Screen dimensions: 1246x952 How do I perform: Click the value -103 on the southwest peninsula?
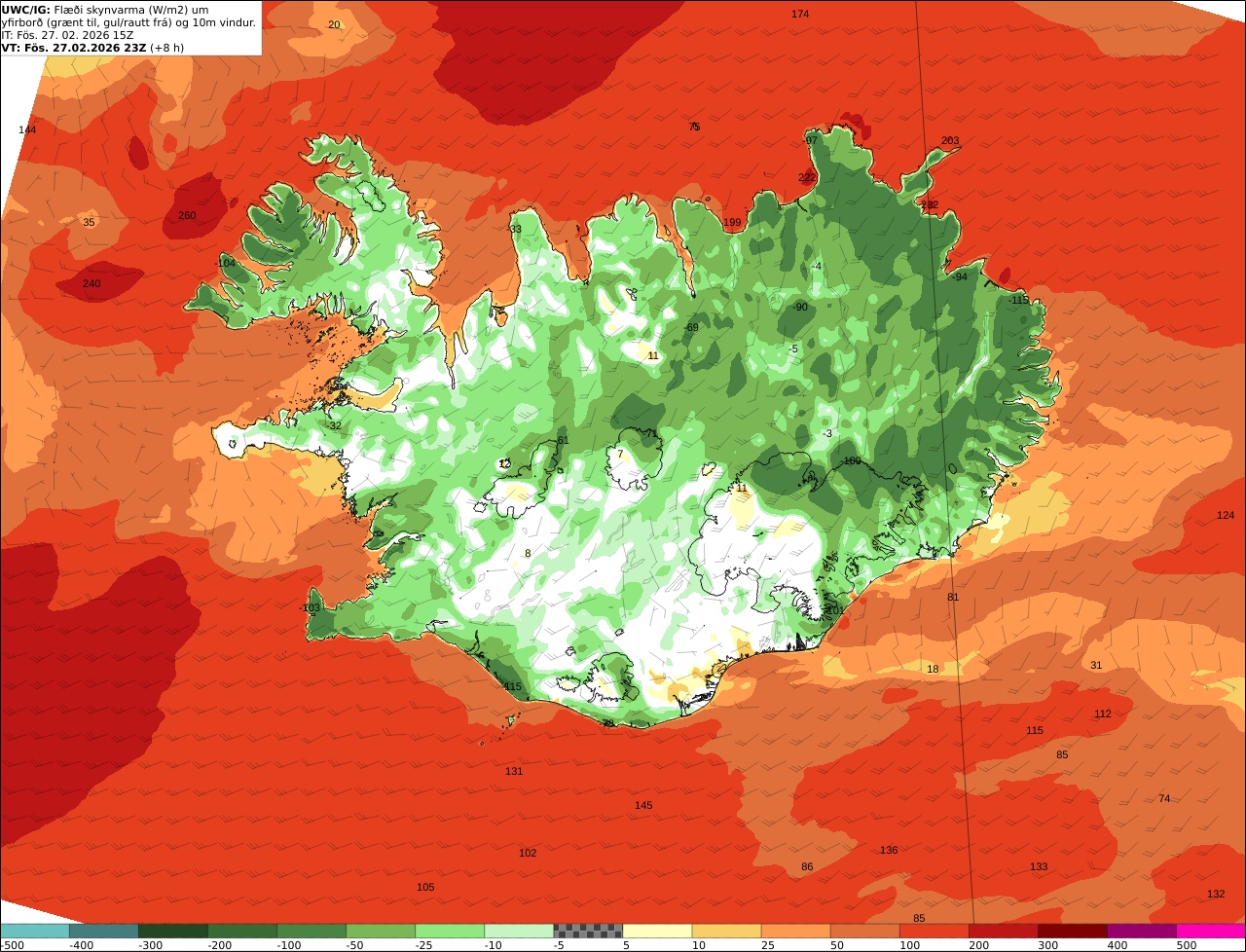pyautogui.click(x=310, y=607)
